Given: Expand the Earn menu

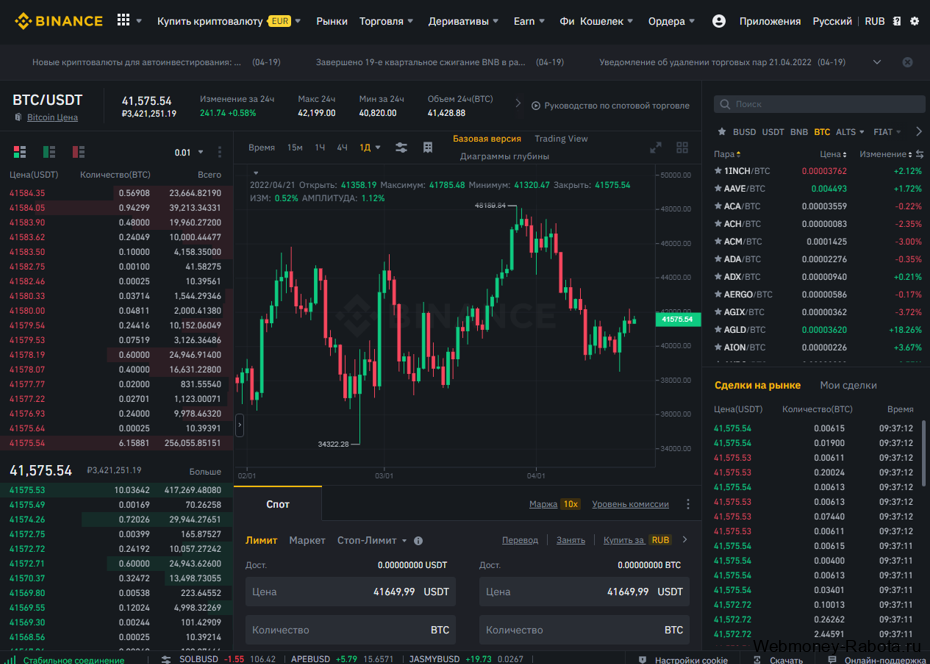Looking at the screenshot, I should click(530, 21).
